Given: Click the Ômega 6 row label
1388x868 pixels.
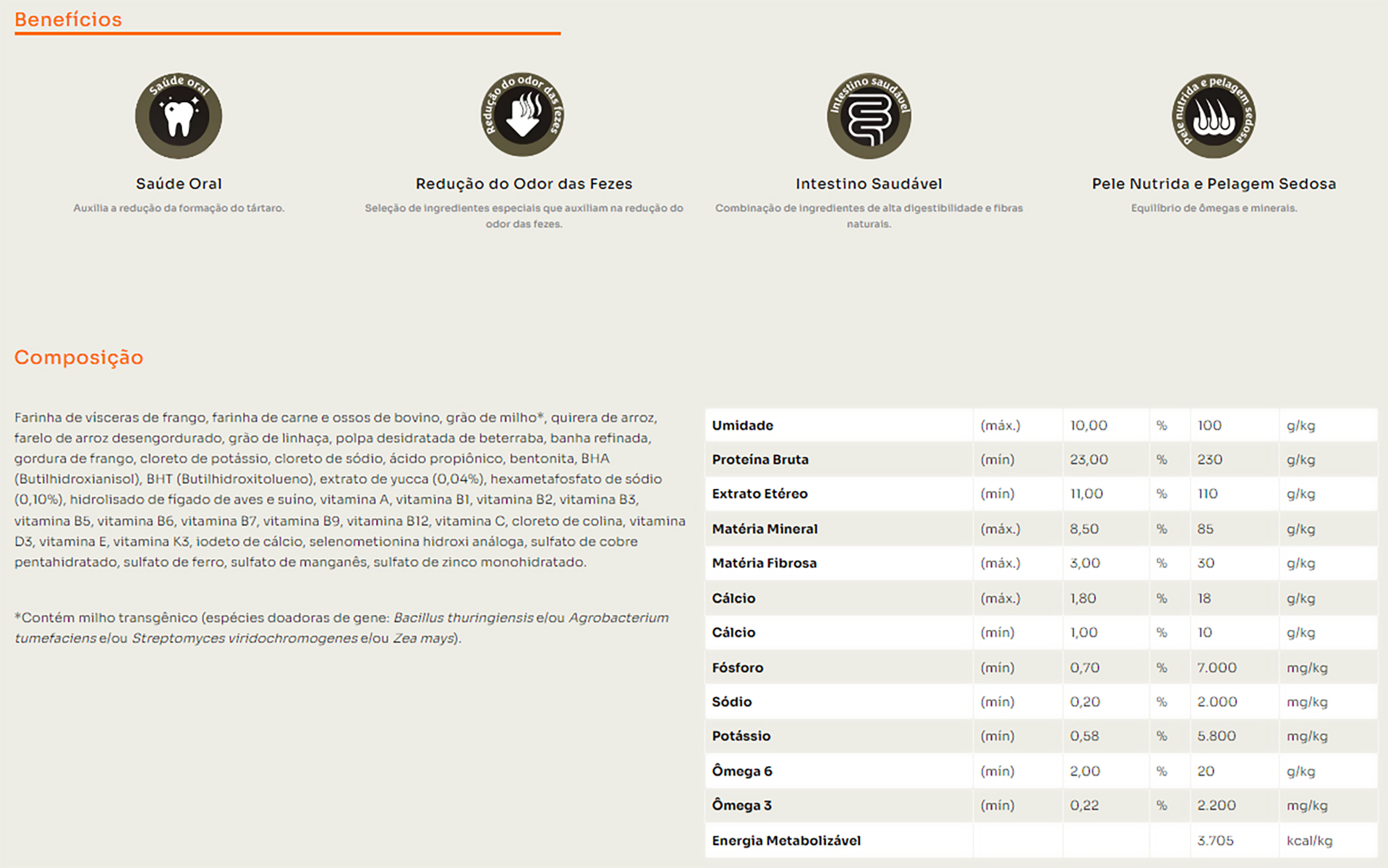Looking at the screenshot, I should point(741,771).
